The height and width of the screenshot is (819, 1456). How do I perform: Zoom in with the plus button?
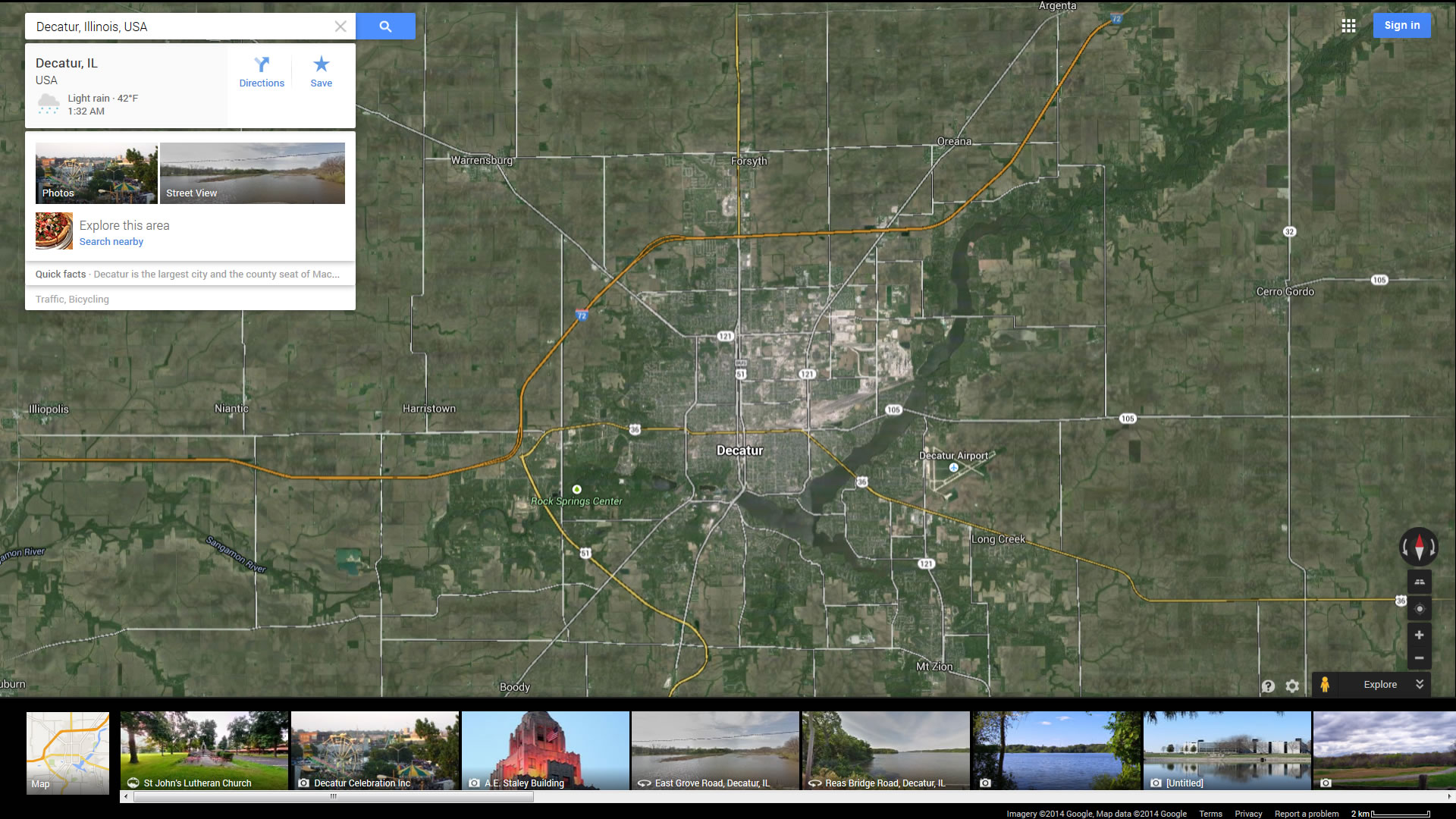pos(1419,635)
